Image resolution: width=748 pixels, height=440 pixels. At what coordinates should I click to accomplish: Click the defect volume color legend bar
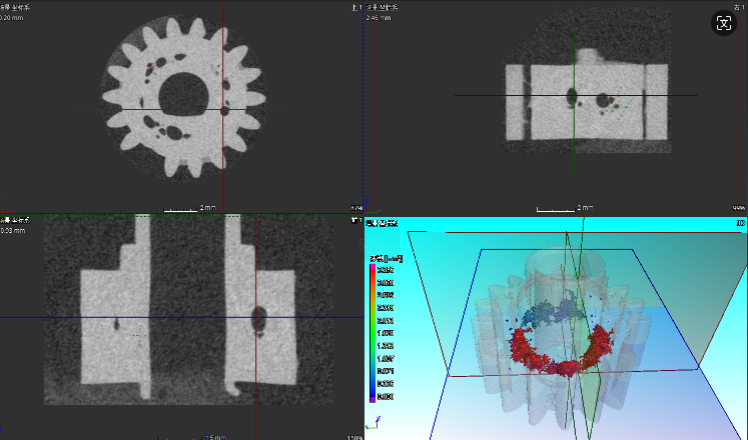374,331
